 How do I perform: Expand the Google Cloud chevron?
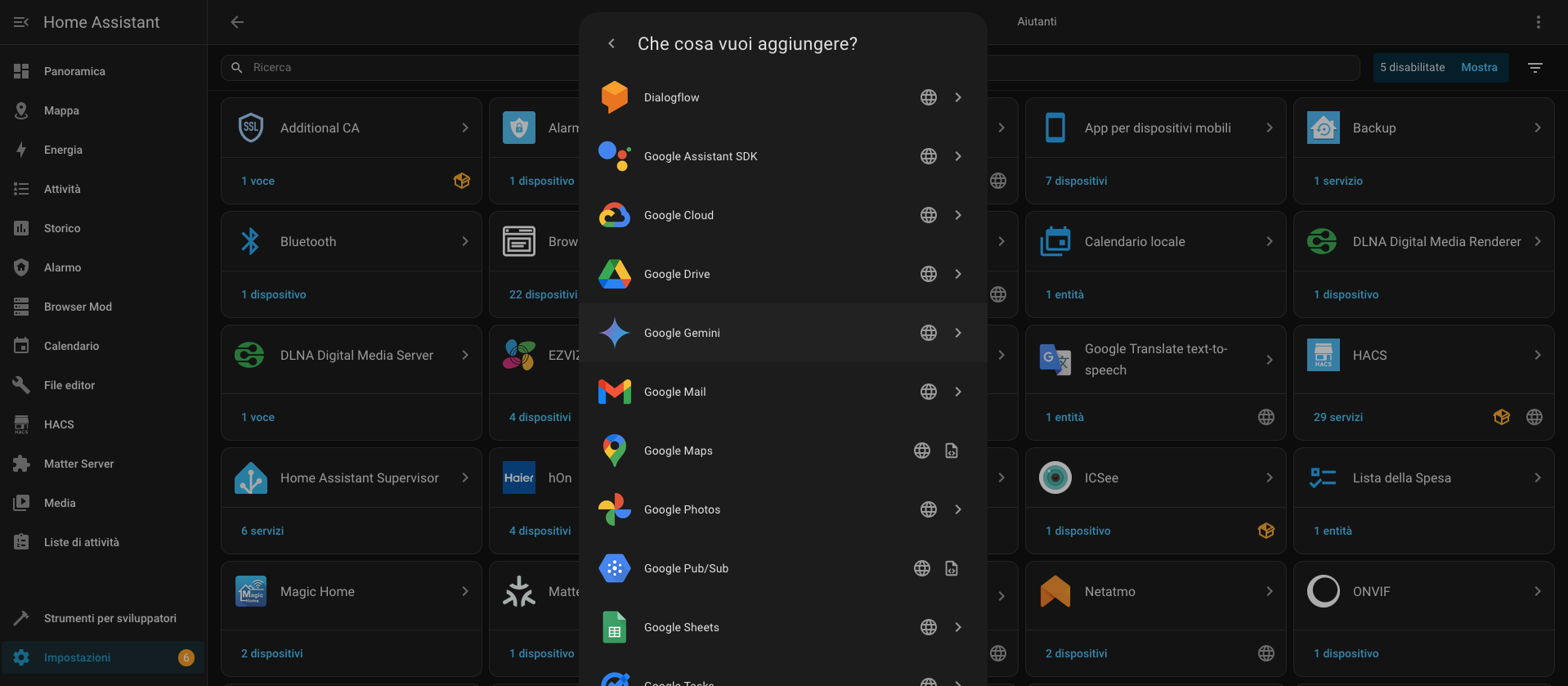[958, 215]
